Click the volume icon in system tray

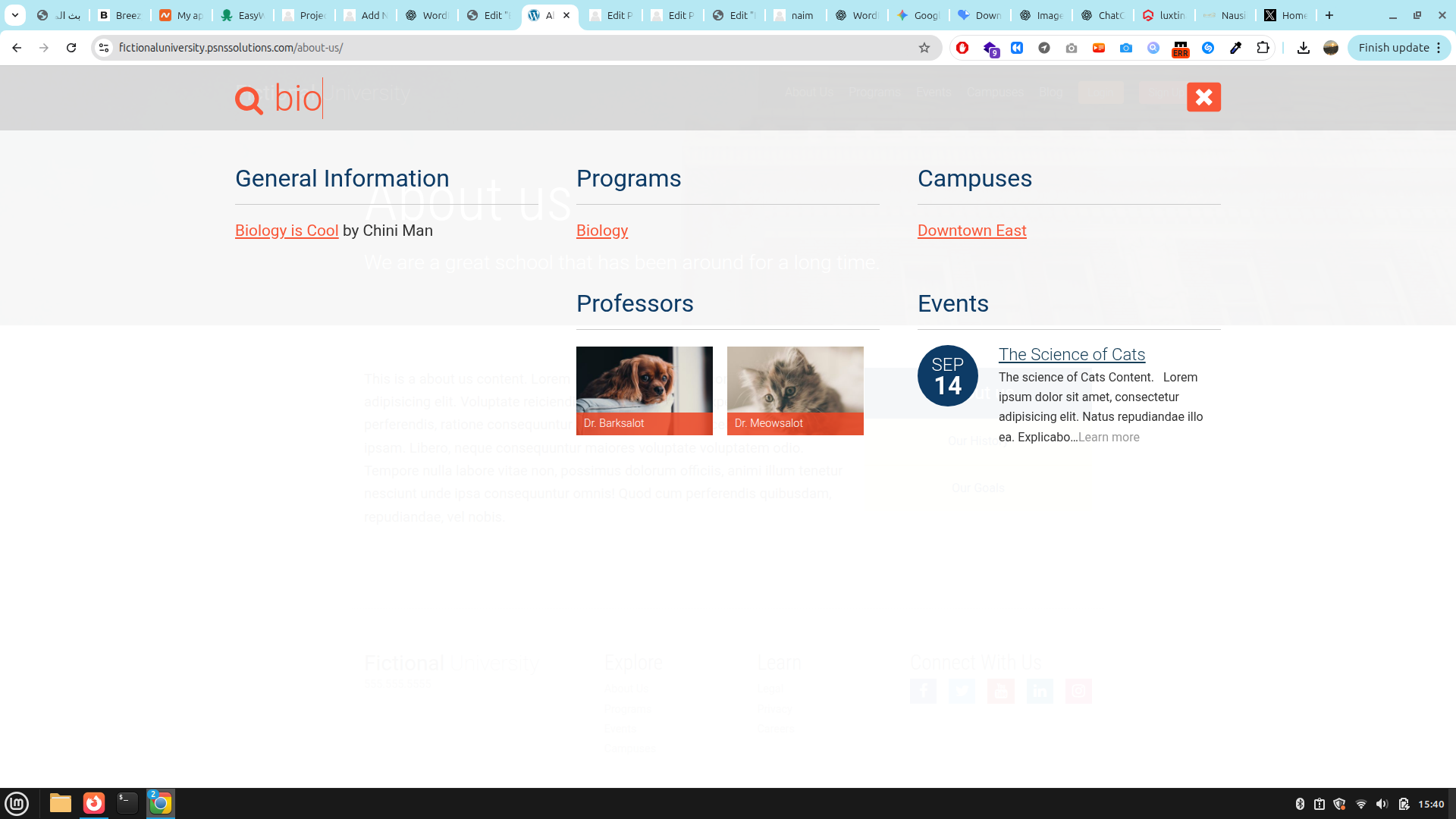click(x=1382, y=804)
